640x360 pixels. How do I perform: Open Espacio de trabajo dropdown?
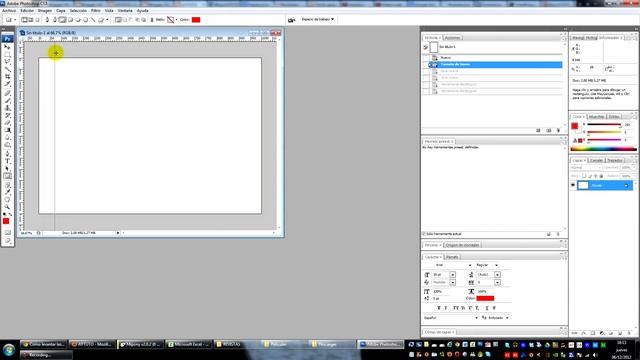318,19
